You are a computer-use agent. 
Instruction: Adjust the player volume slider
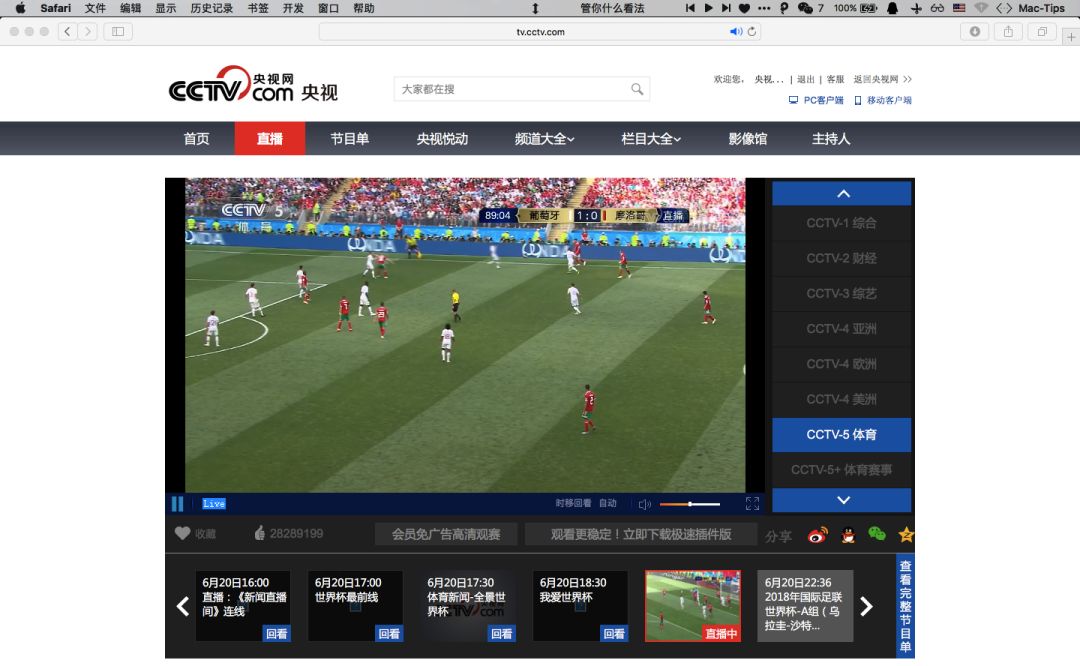690,504
